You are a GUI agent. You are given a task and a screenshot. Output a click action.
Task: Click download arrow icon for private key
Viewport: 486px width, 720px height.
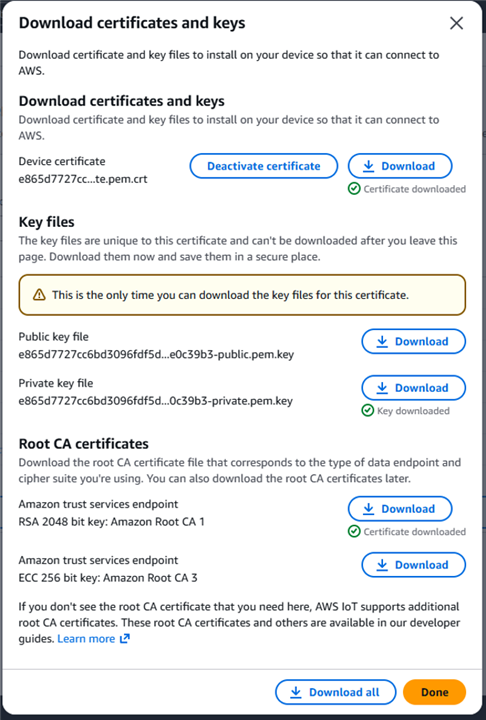coord(382,388)
